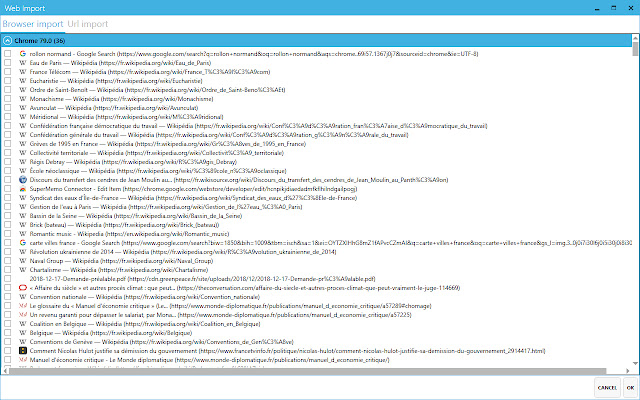Click the Chartalisme — Wikipédia entry text

click(119, 269)
